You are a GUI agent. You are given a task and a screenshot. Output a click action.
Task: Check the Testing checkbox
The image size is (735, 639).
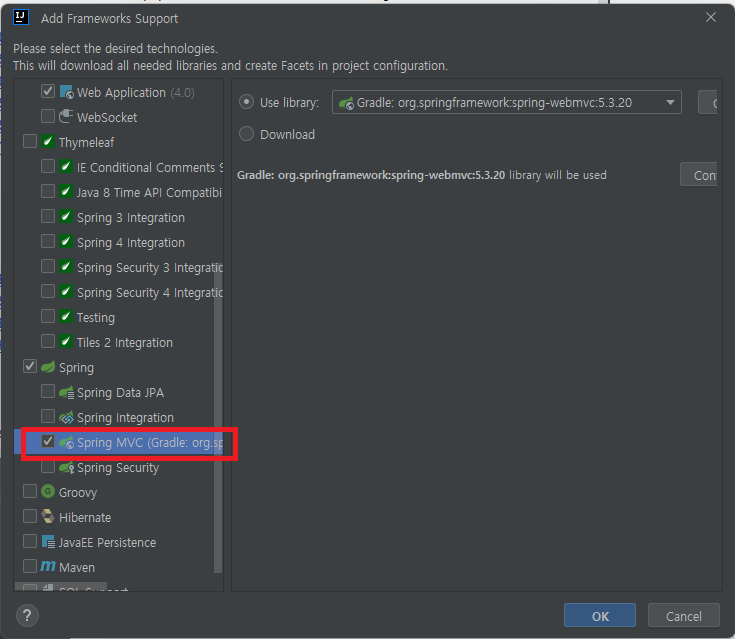(x=48, y=316)
